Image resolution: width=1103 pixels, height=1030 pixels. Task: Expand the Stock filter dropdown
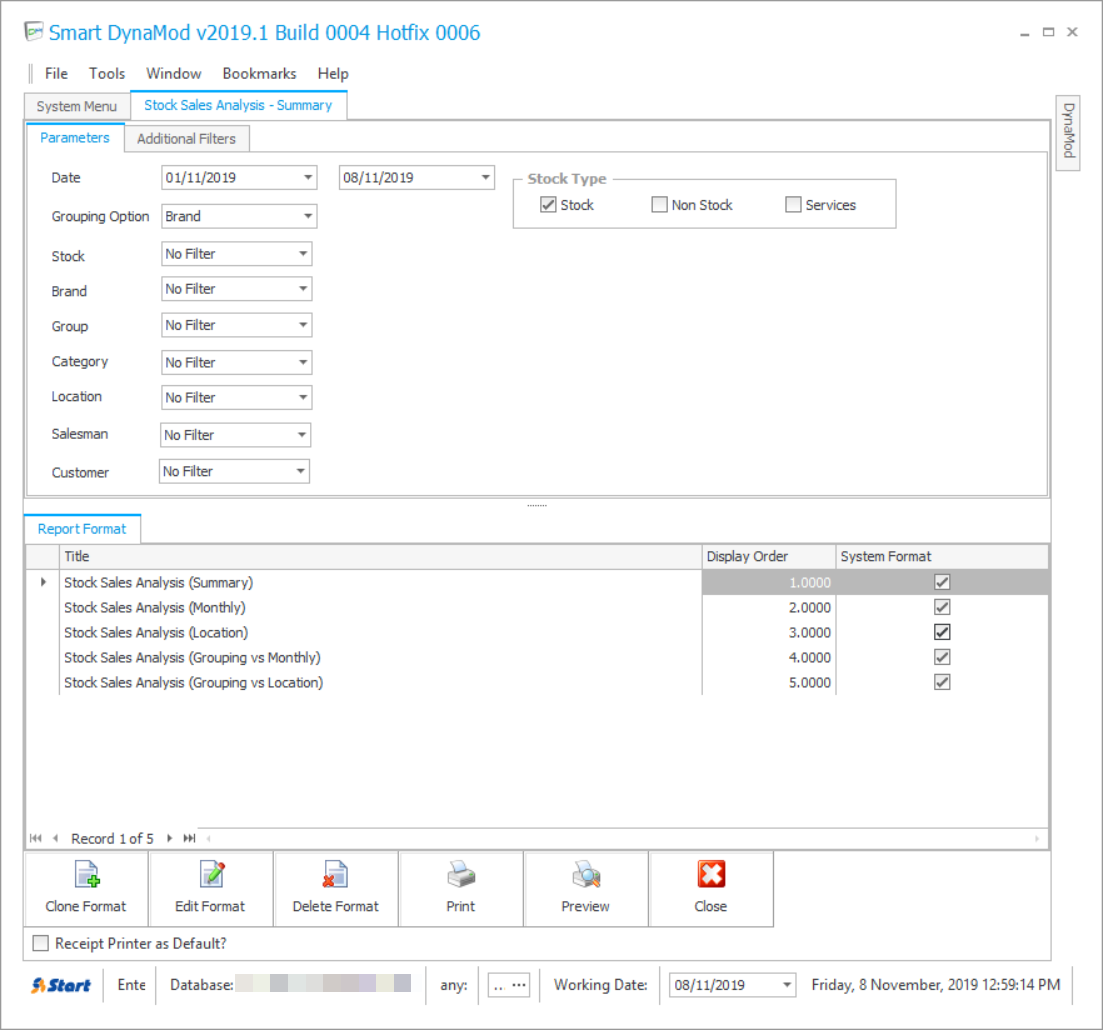pos(303,254)
